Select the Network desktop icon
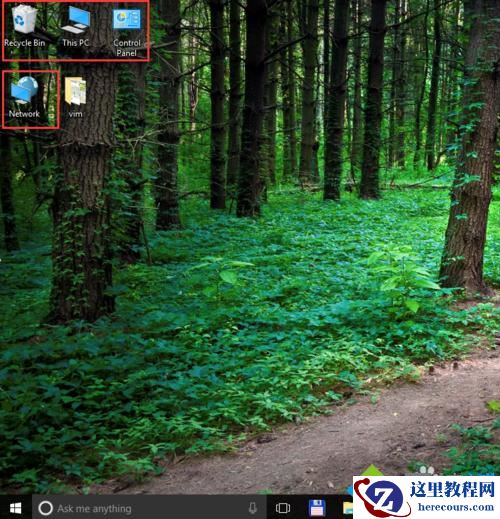 coord(24,97)
